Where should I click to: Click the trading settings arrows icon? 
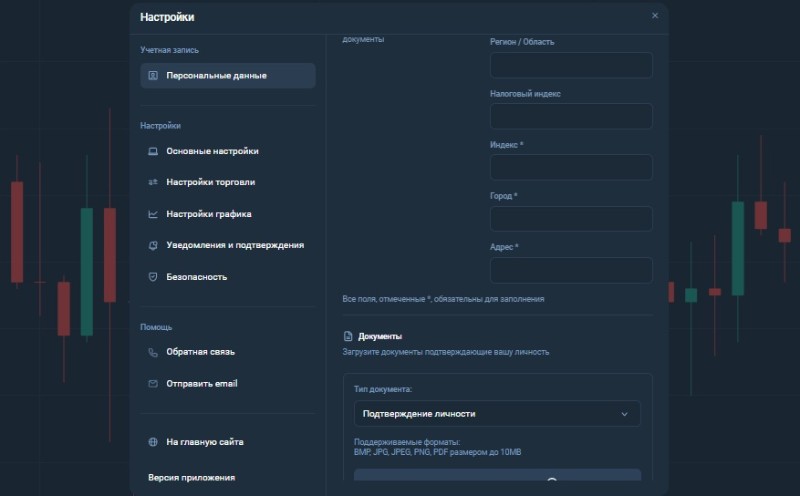click(153, 182)
